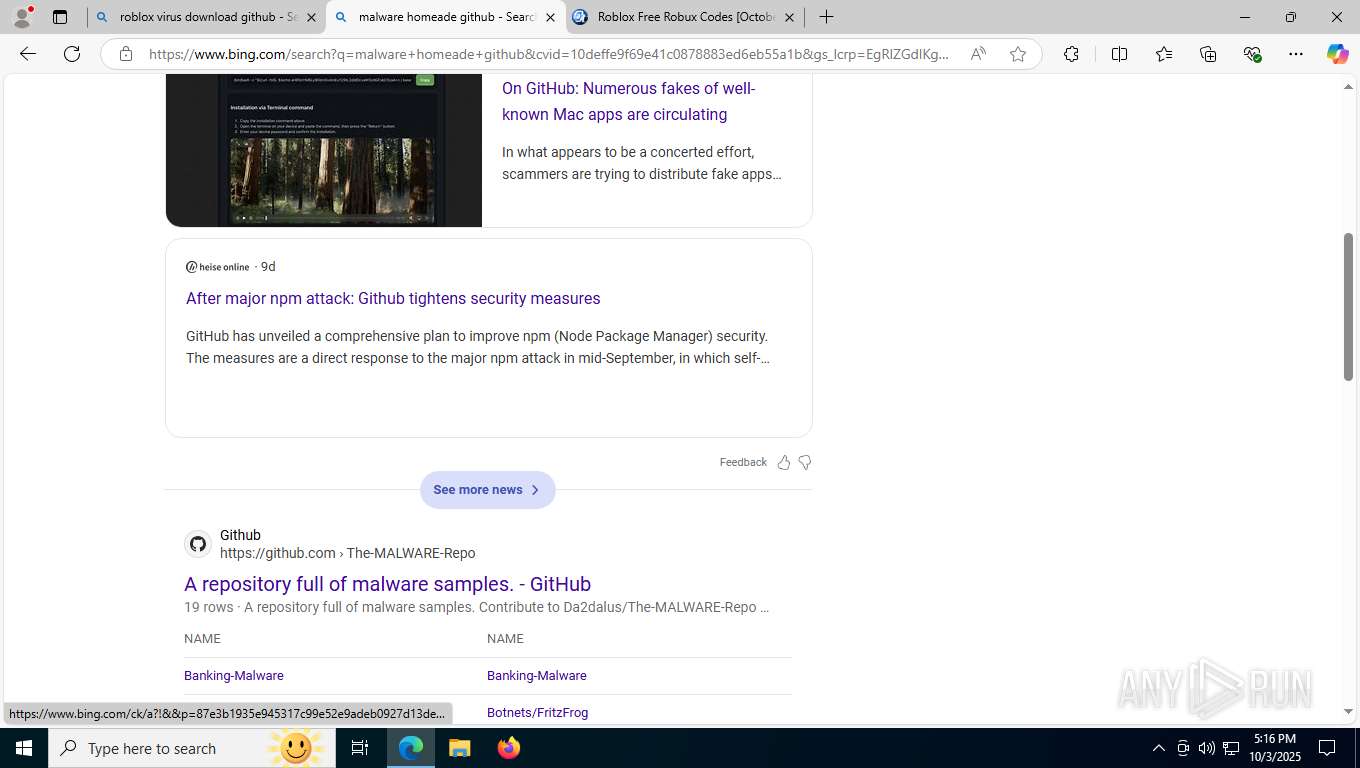
Task: Click the Feedback link
Action: 743,462
